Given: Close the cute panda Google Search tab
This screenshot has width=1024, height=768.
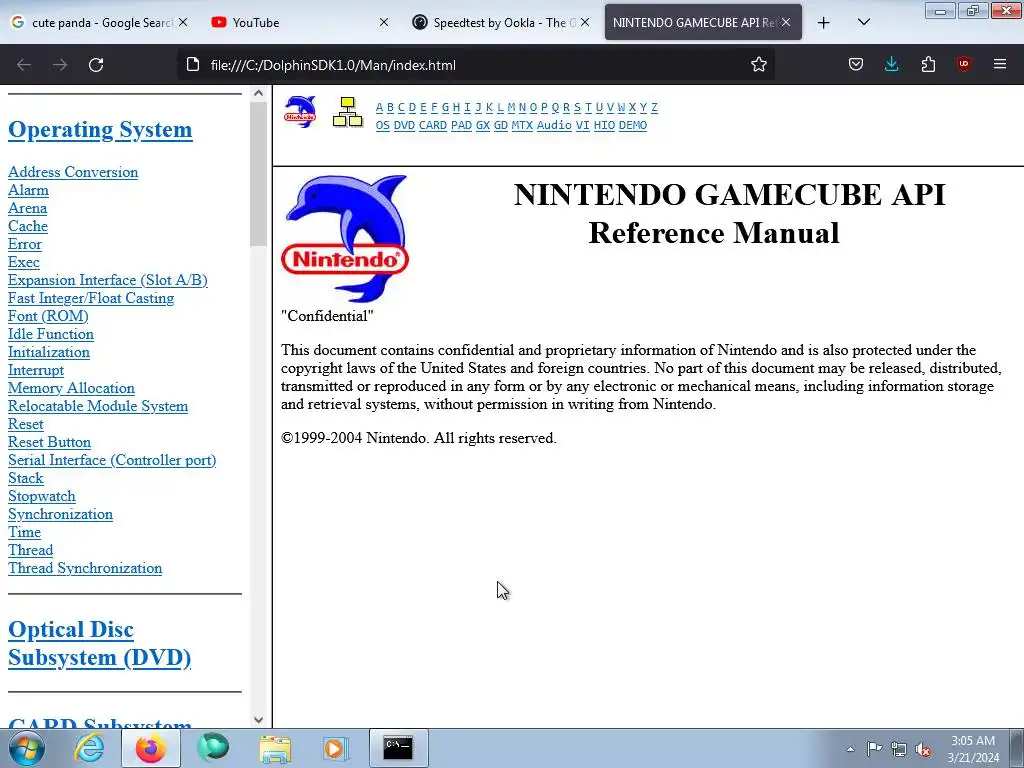Looking at the screenshot, I should click(x=183, y=22).
